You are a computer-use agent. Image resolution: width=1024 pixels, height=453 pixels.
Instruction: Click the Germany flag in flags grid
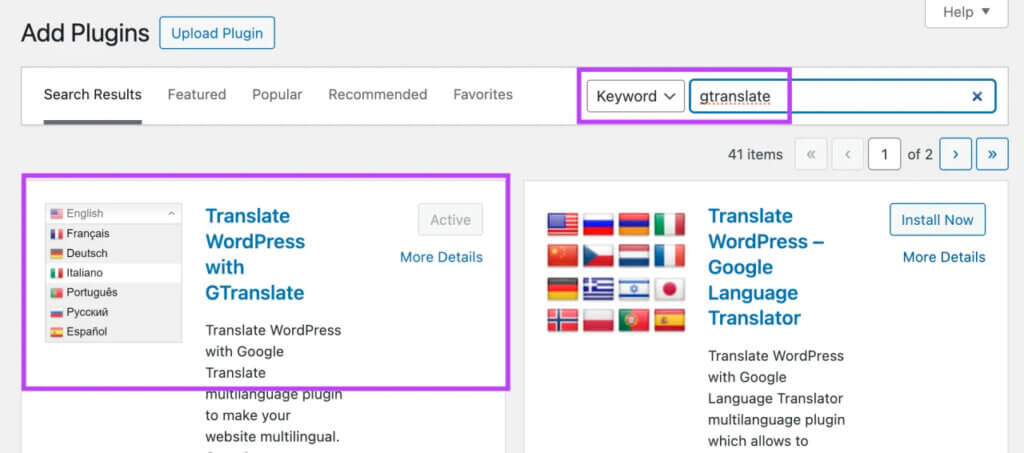click(x=563, y=289)
